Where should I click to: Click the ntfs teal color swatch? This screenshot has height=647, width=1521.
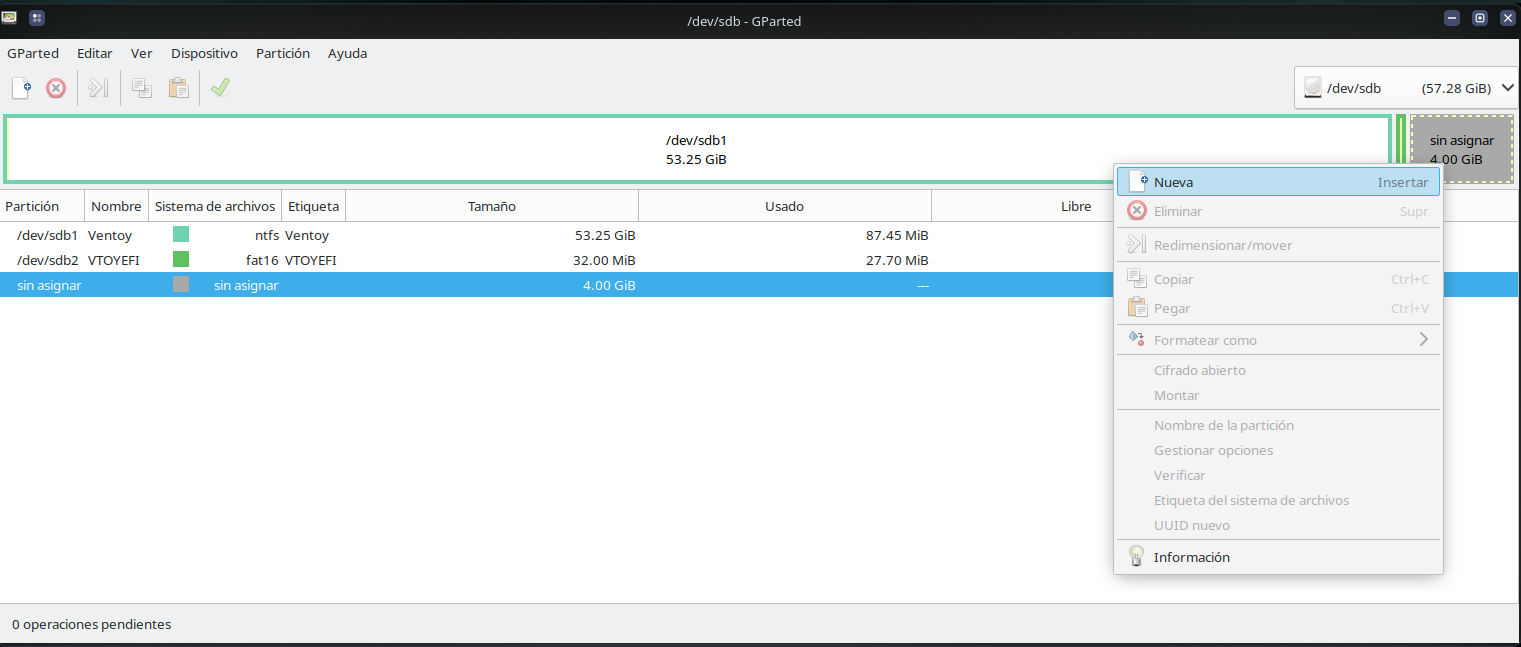click(x=181, y=235)
